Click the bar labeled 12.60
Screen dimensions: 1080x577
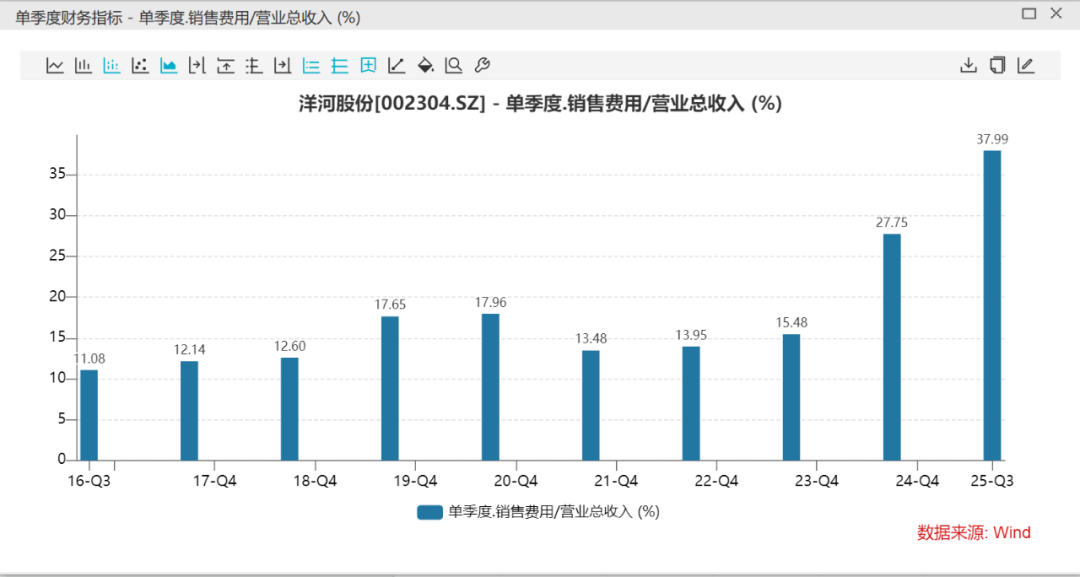pos(289,409)
